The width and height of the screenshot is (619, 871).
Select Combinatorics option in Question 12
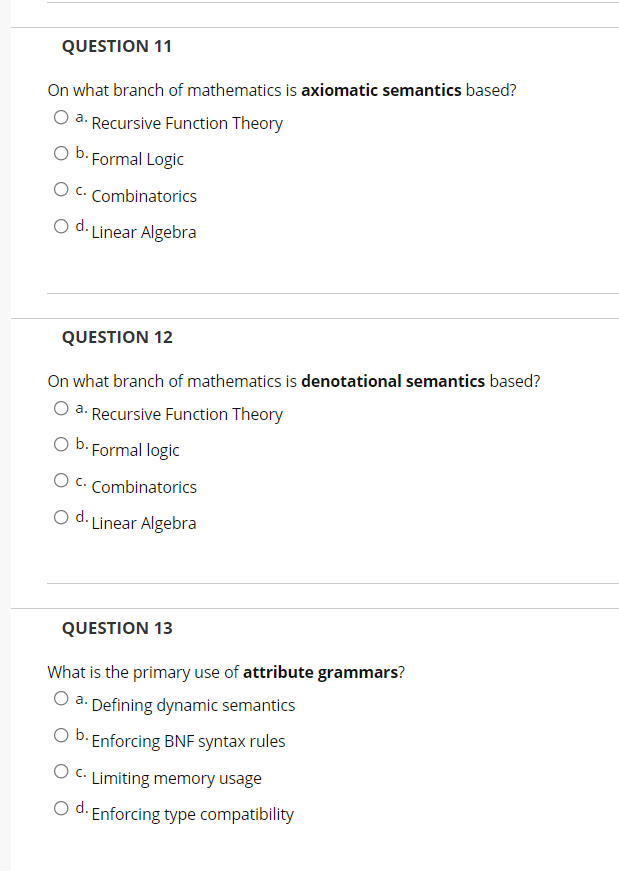pyautogui.click(x=61, y=480)
